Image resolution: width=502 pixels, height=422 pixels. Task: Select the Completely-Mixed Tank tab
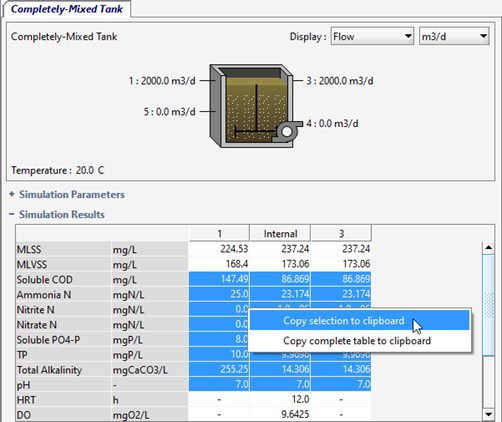click(67, 9)
